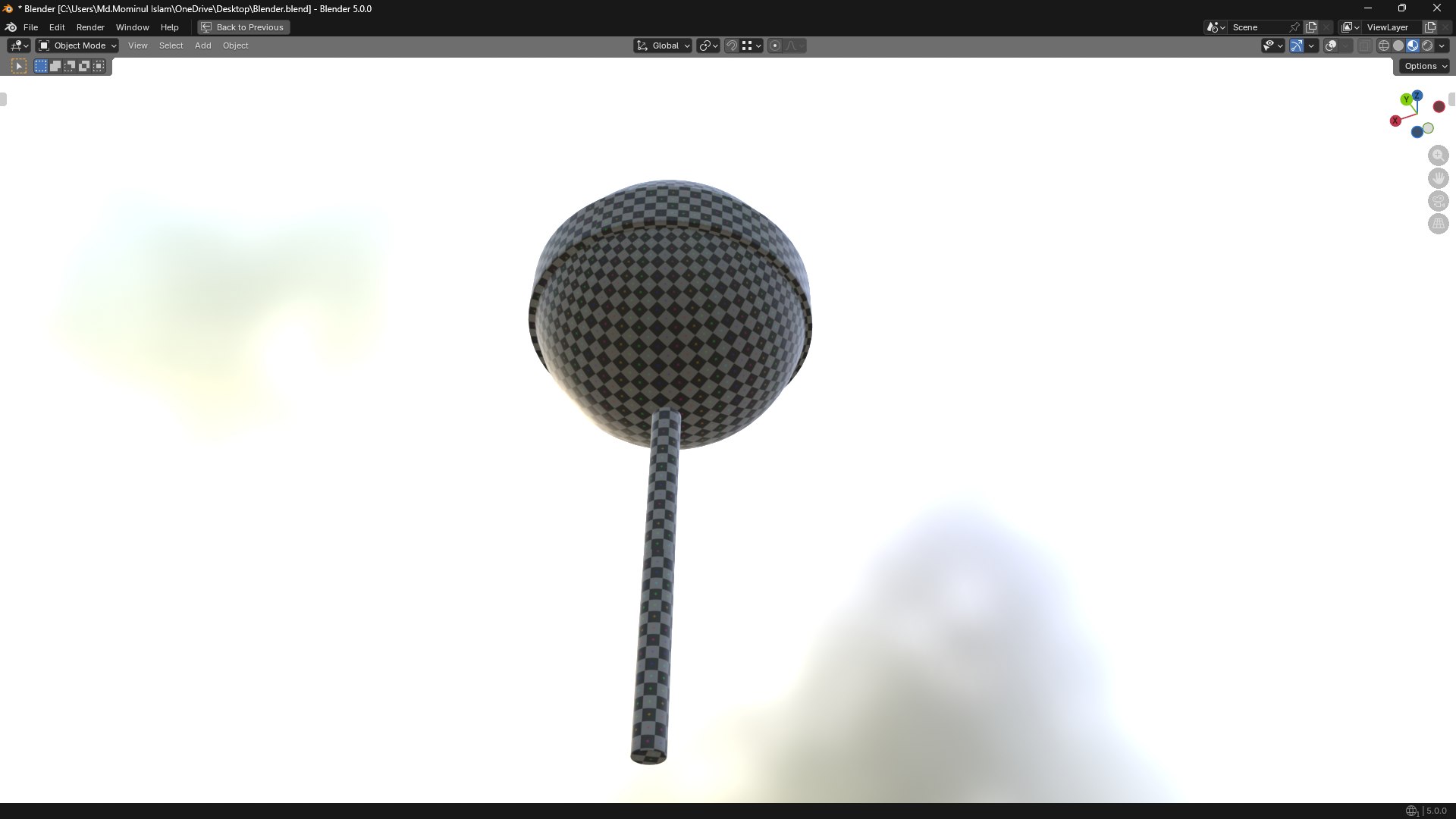Click the ViewLayer name field
The height and width of the screenshot is (819, 1456).
[x=1392, y=27]
